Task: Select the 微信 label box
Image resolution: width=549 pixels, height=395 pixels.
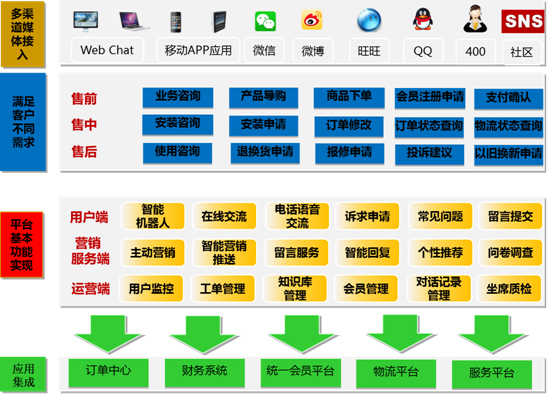Action: pyautogui.click(x=264, y=50)
